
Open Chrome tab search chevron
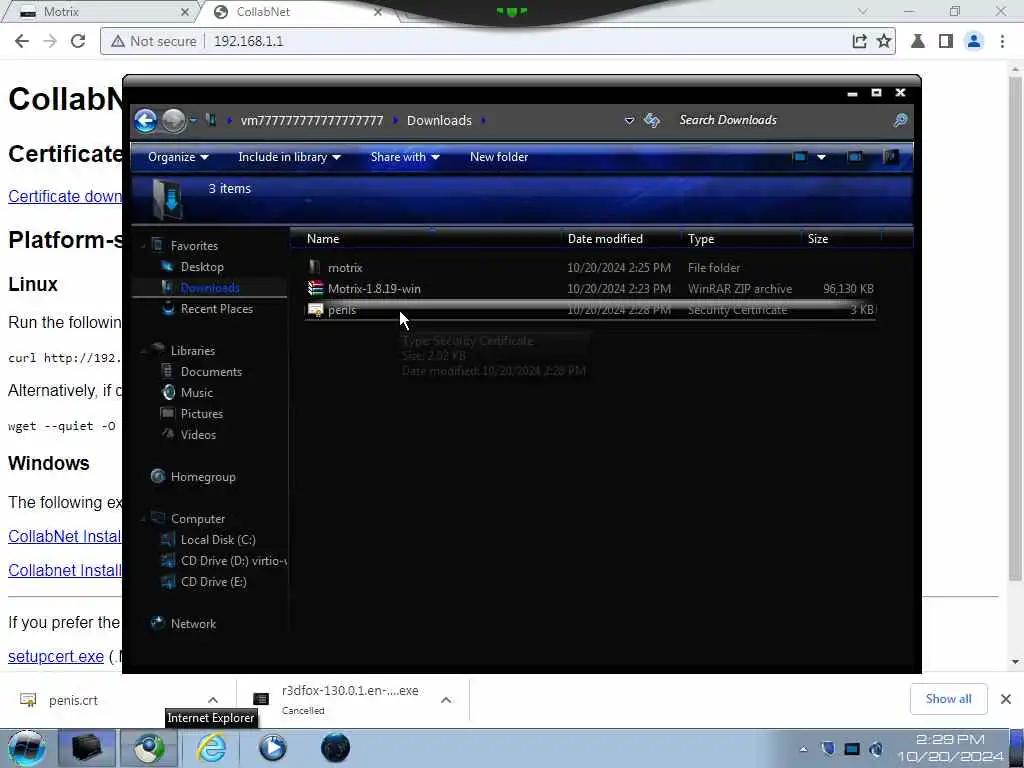[x=863, y=12]
